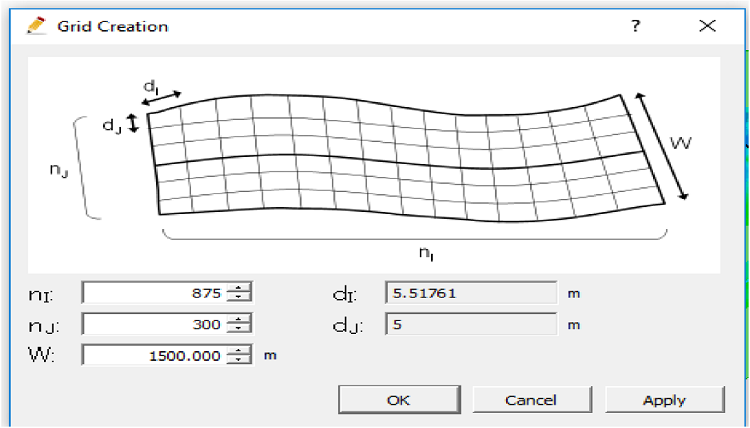Click the pencil icon in title bar
This screenshot has width=750, height=428.
click(36, 26)
